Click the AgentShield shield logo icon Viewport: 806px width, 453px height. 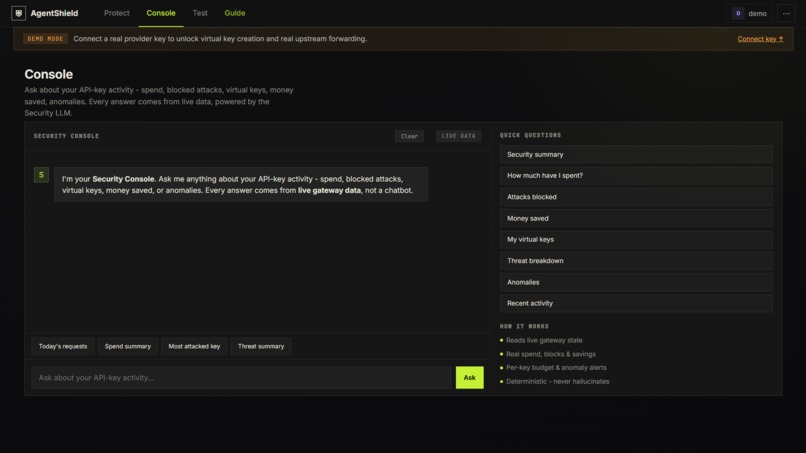coord(19,13)
